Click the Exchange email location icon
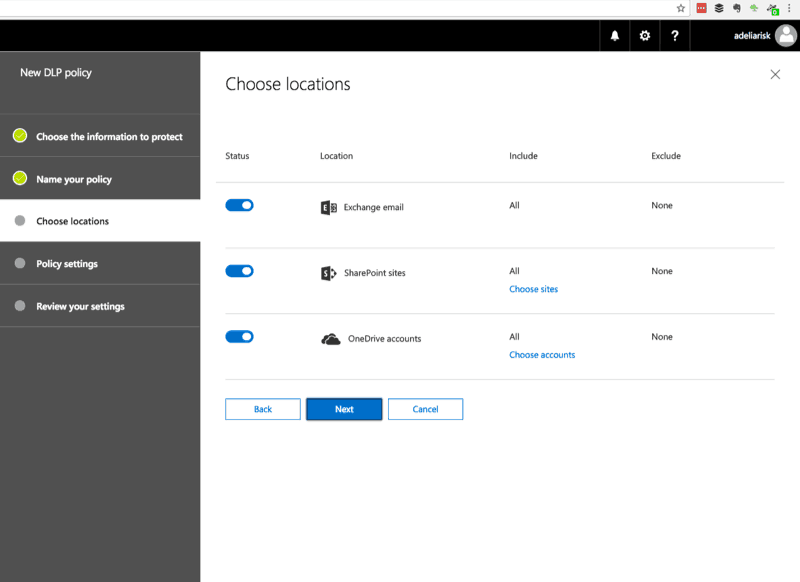800x582 pixels. pyautogui.click(x=328, y=206)
